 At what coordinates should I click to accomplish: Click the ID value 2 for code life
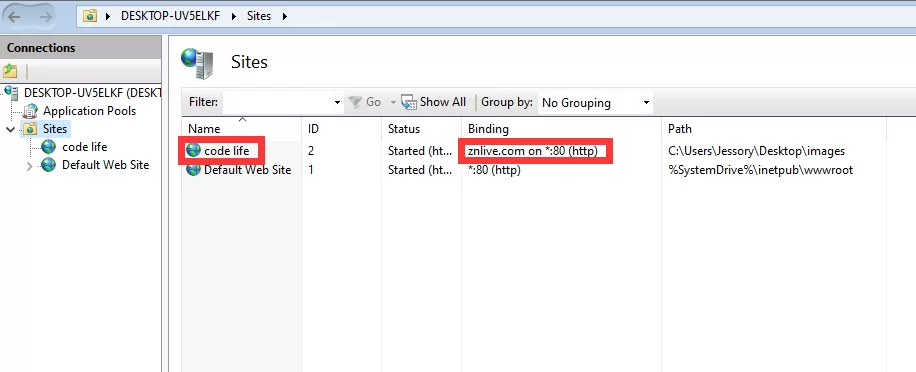311,151
